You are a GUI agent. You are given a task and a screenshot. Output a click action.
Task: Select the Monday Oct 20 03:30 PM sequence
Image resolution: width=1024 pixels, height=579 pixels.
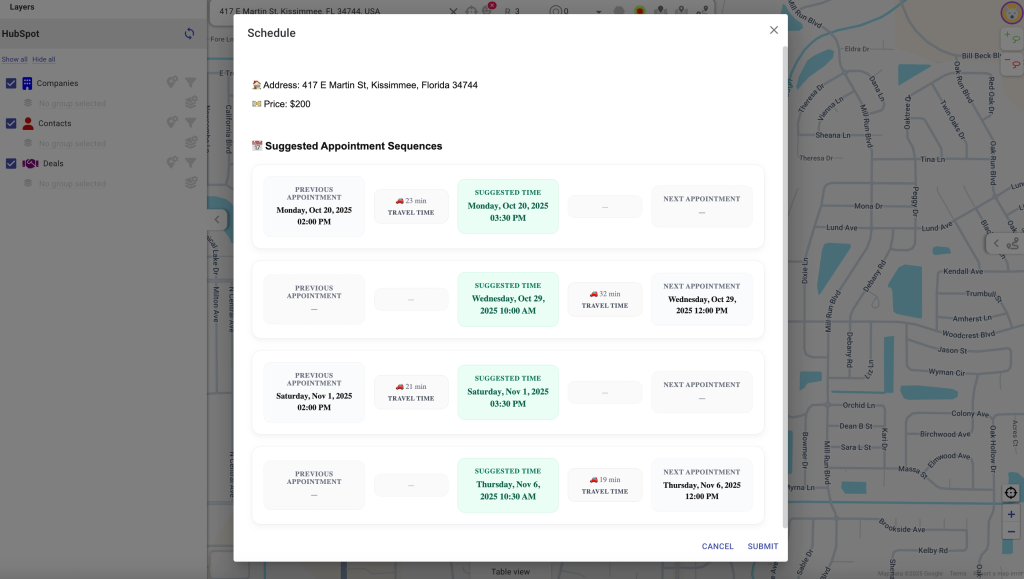pyautogui.click(x=508, y=207)
